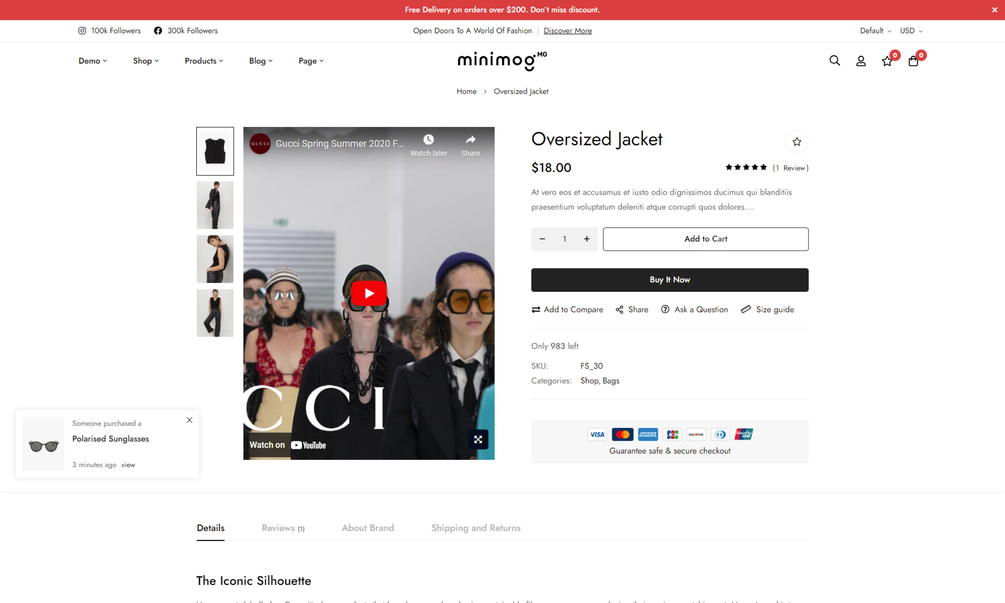
Task: Go to Home breadcrumb
Action: point(466,92)
